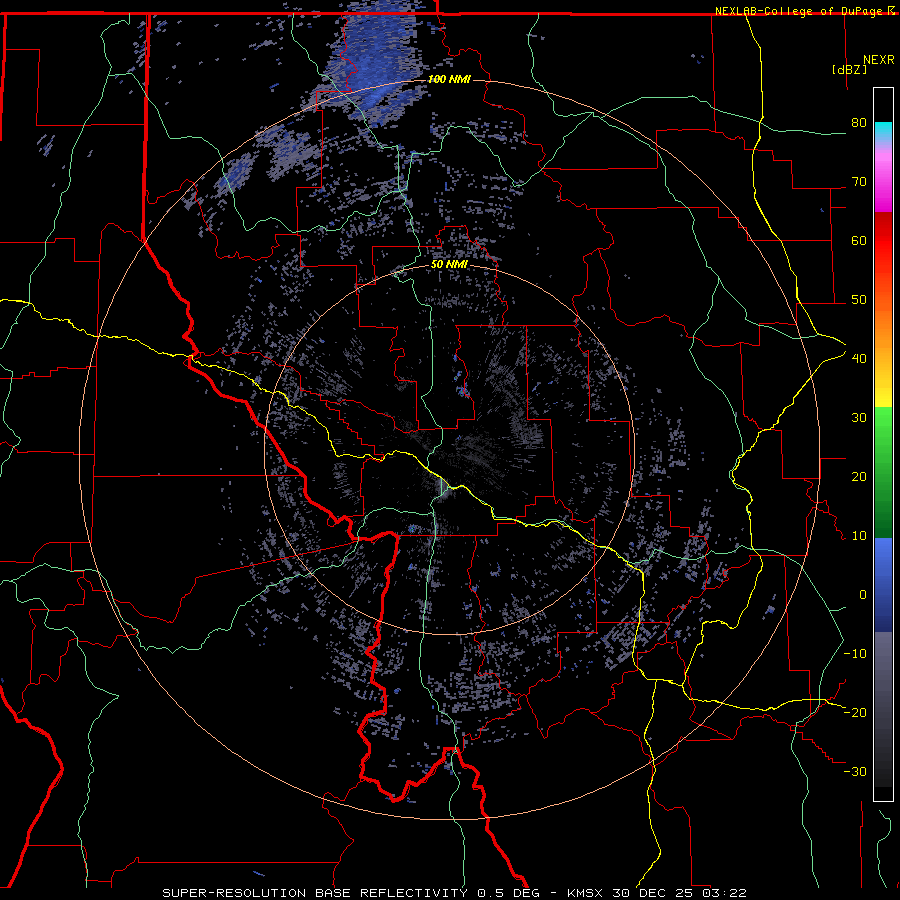Click the 20 value on the dBZ scale

[859, 477]
